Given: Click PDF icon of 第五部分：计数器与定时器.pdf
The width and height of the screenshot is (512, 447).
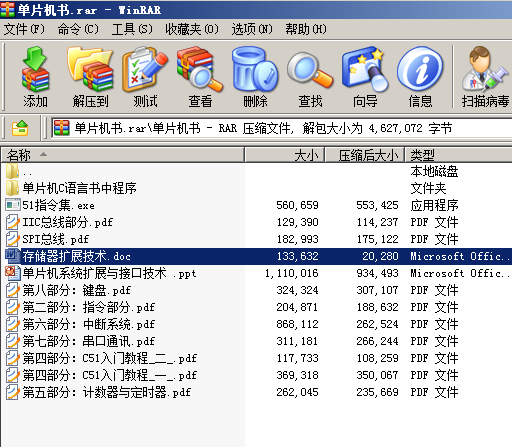Looking at the screenshot, I should pyautogui.click(x=13, y=392).
